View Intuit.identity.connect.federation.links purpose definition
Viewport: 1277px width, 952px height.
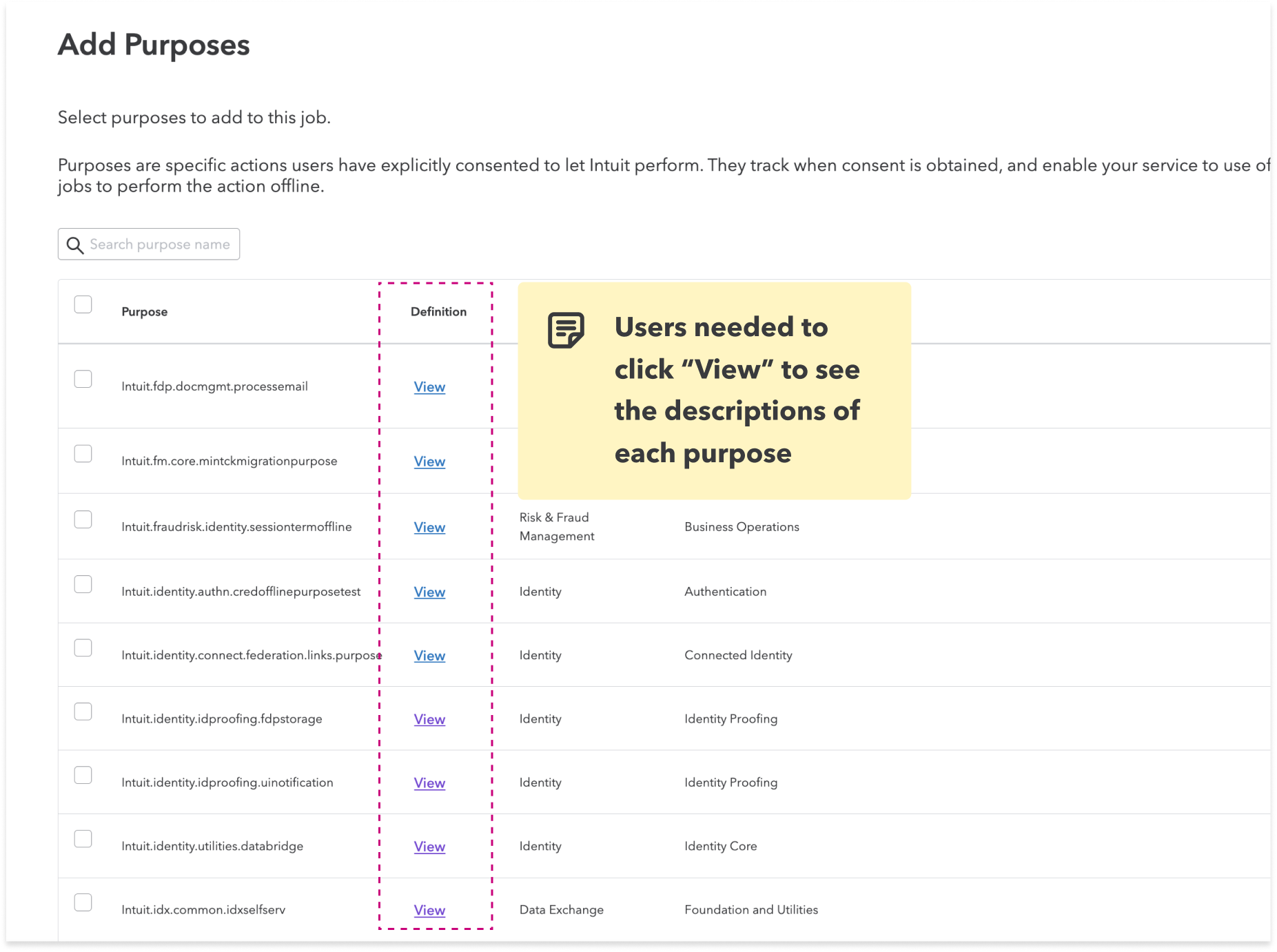pyautogui.click(x=429, y=656)
